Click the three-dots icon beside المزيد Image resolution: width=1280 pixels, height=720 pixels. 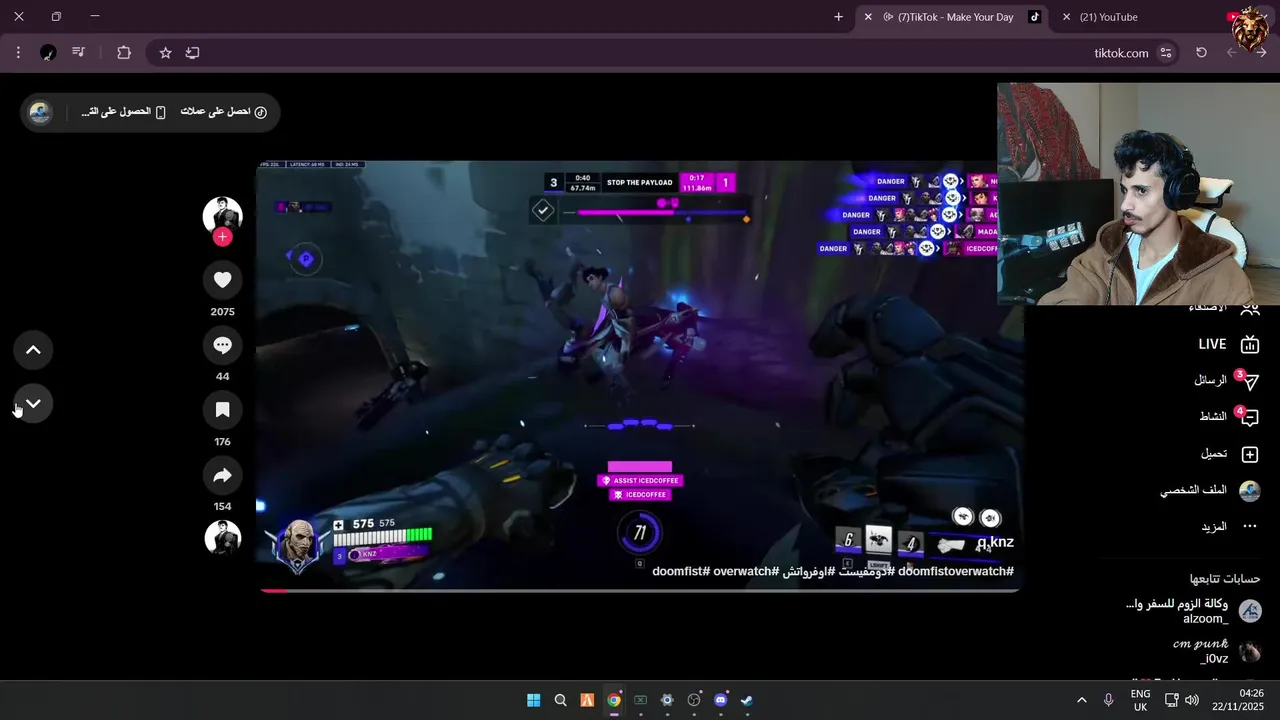[x=1249, y=526]
